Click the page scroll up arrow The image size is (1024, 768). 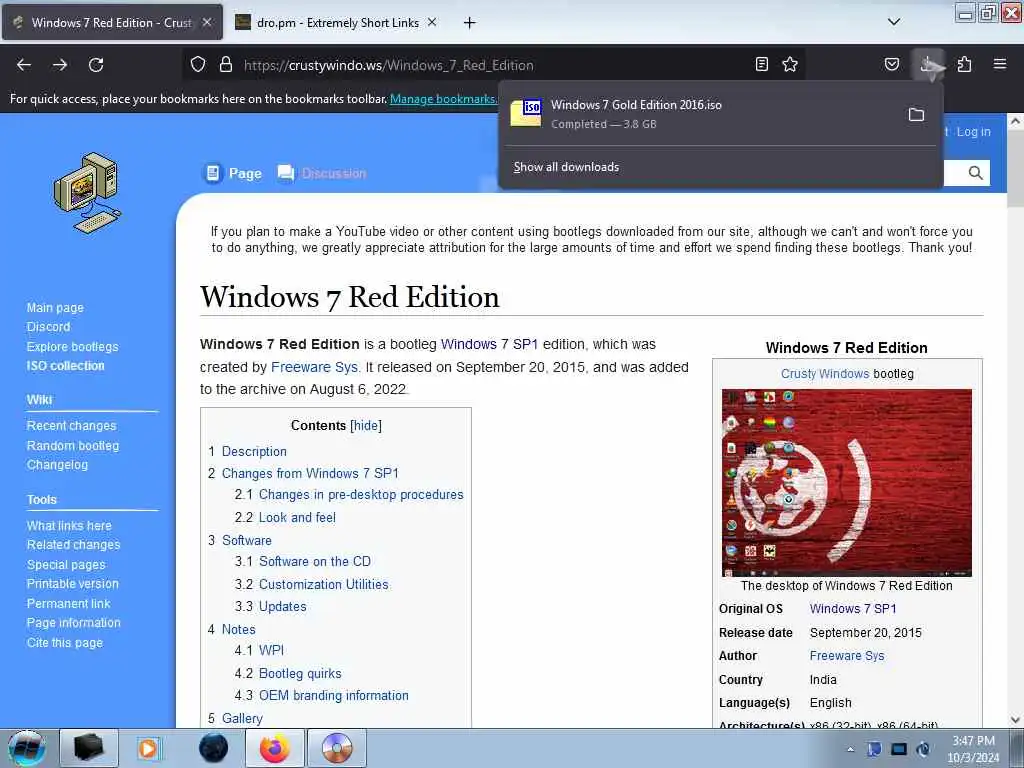[1015, 121]
